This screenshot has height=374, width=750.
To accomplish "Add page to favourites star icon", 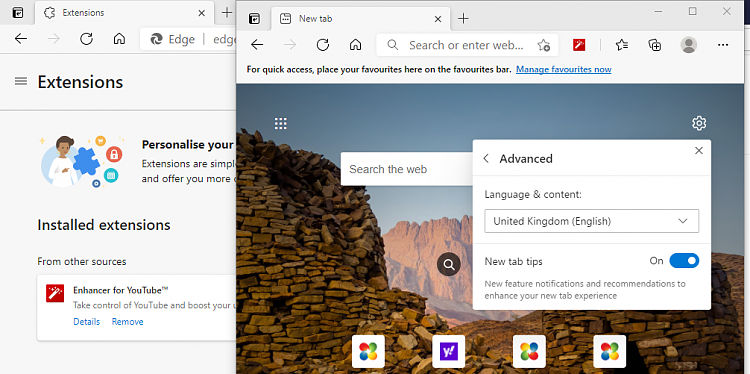I will pyautogui.click(x=543, y=45).
